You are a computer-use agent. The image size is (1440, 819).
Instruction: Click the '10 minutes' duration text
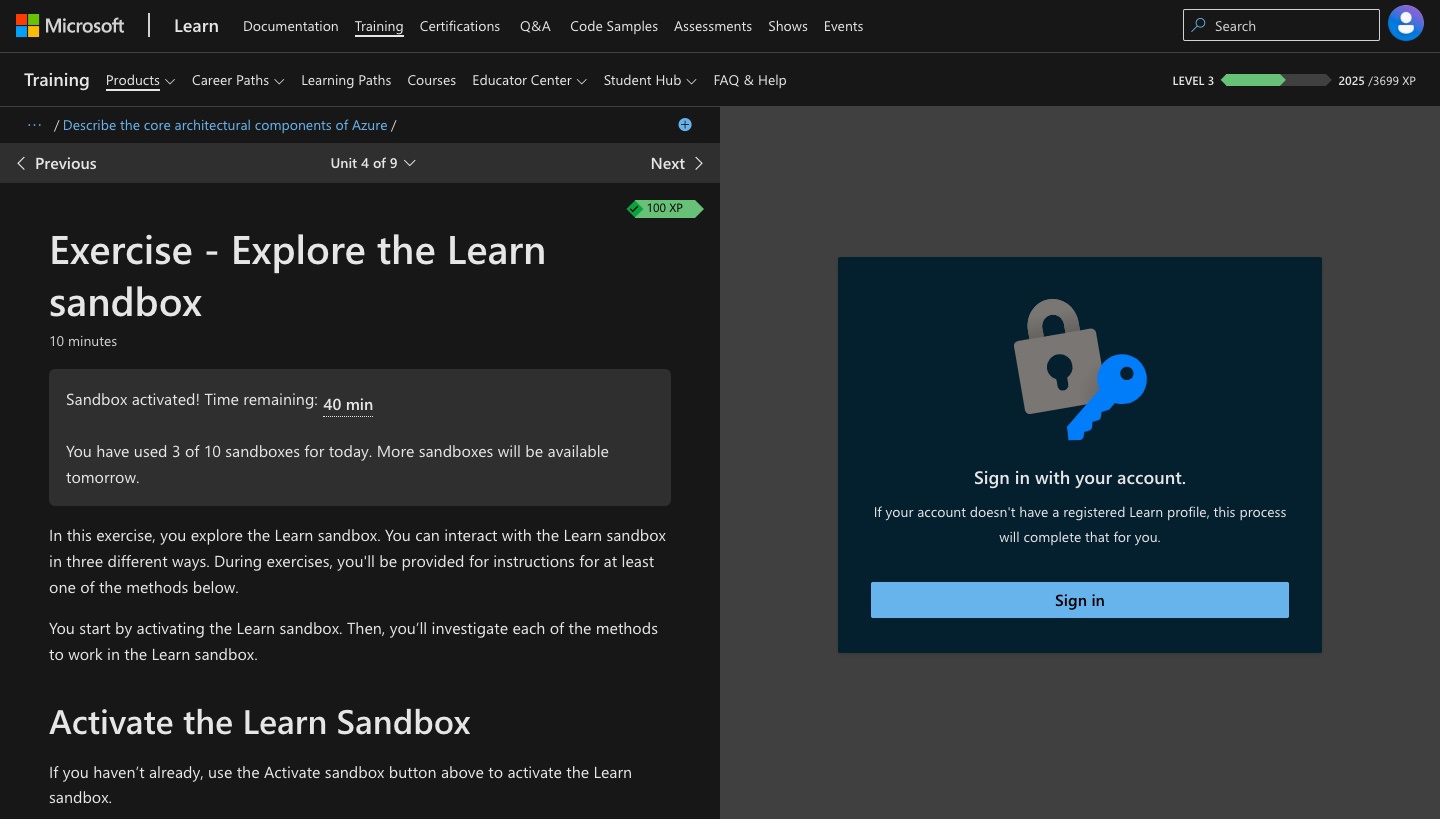tap(83, 341)
